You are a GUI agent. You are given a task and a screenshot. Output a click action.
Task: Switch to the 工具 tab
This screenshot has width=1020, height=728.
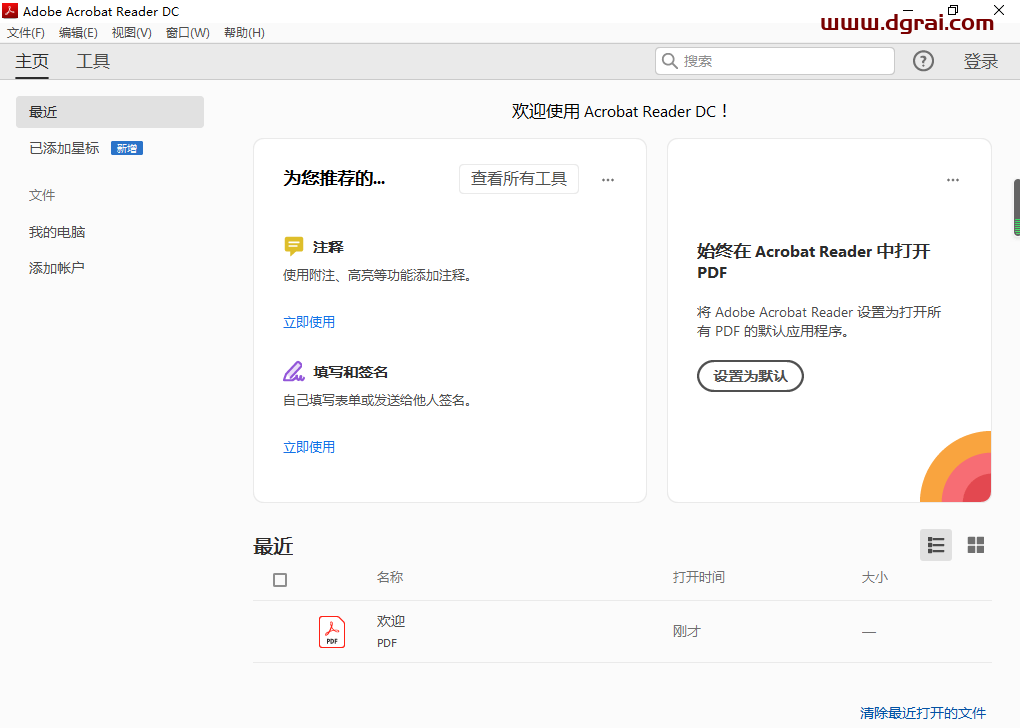[x=92, y=61]
